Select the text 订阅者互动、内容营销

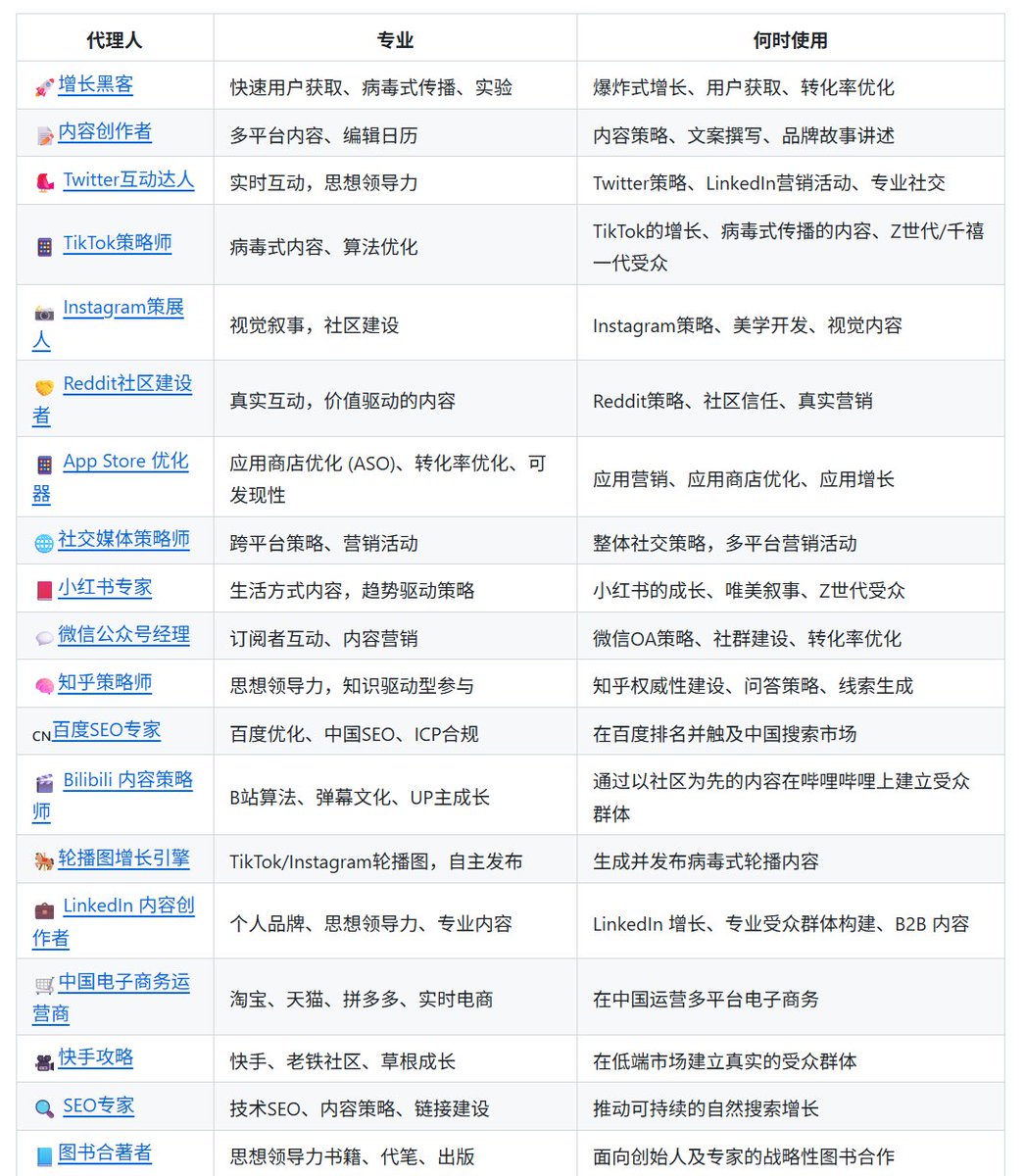(324, 639)
